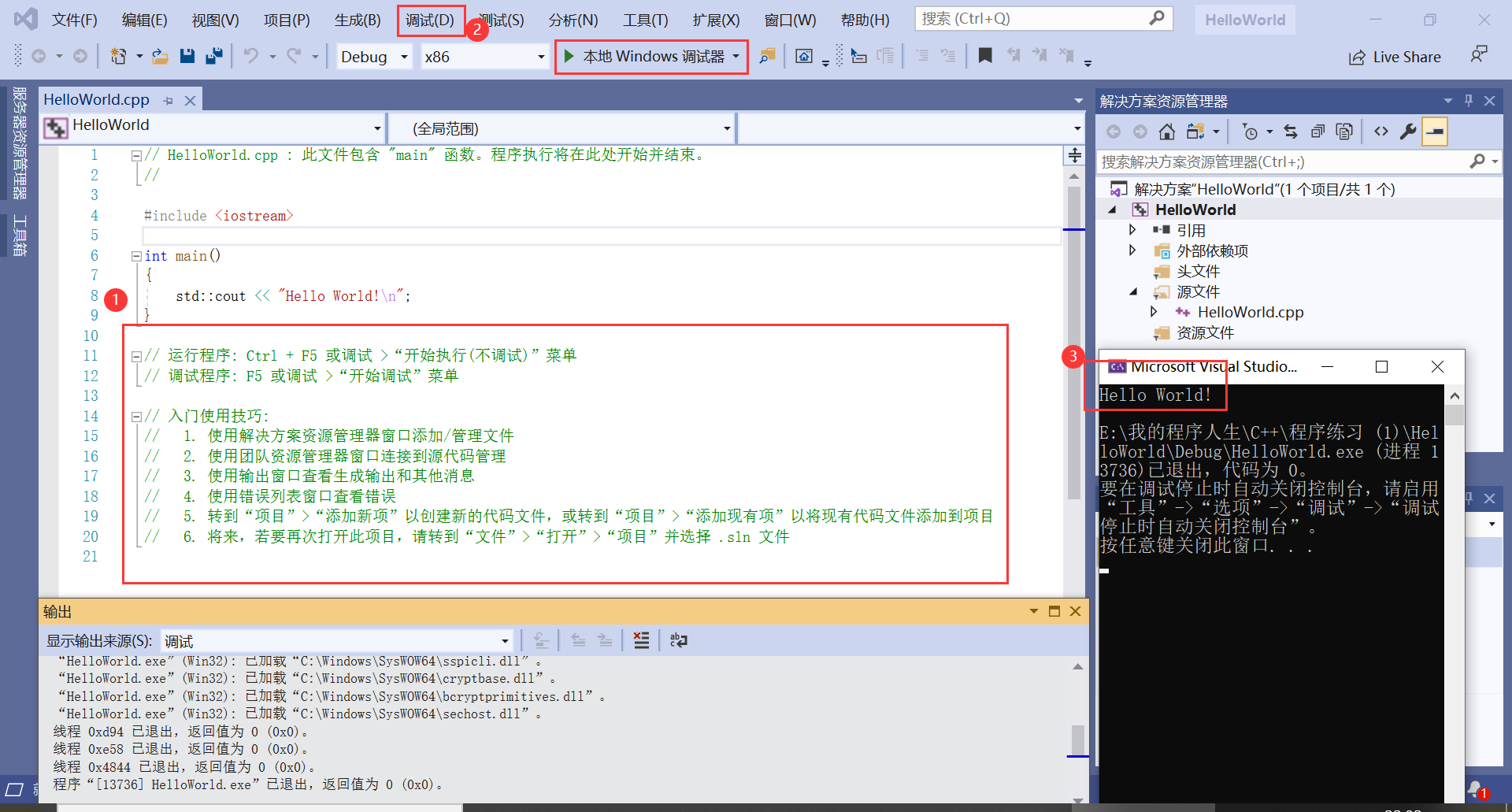Open the 编辑(E) menu
This screenshot has height=812, width=1512.
coord(145,20)
